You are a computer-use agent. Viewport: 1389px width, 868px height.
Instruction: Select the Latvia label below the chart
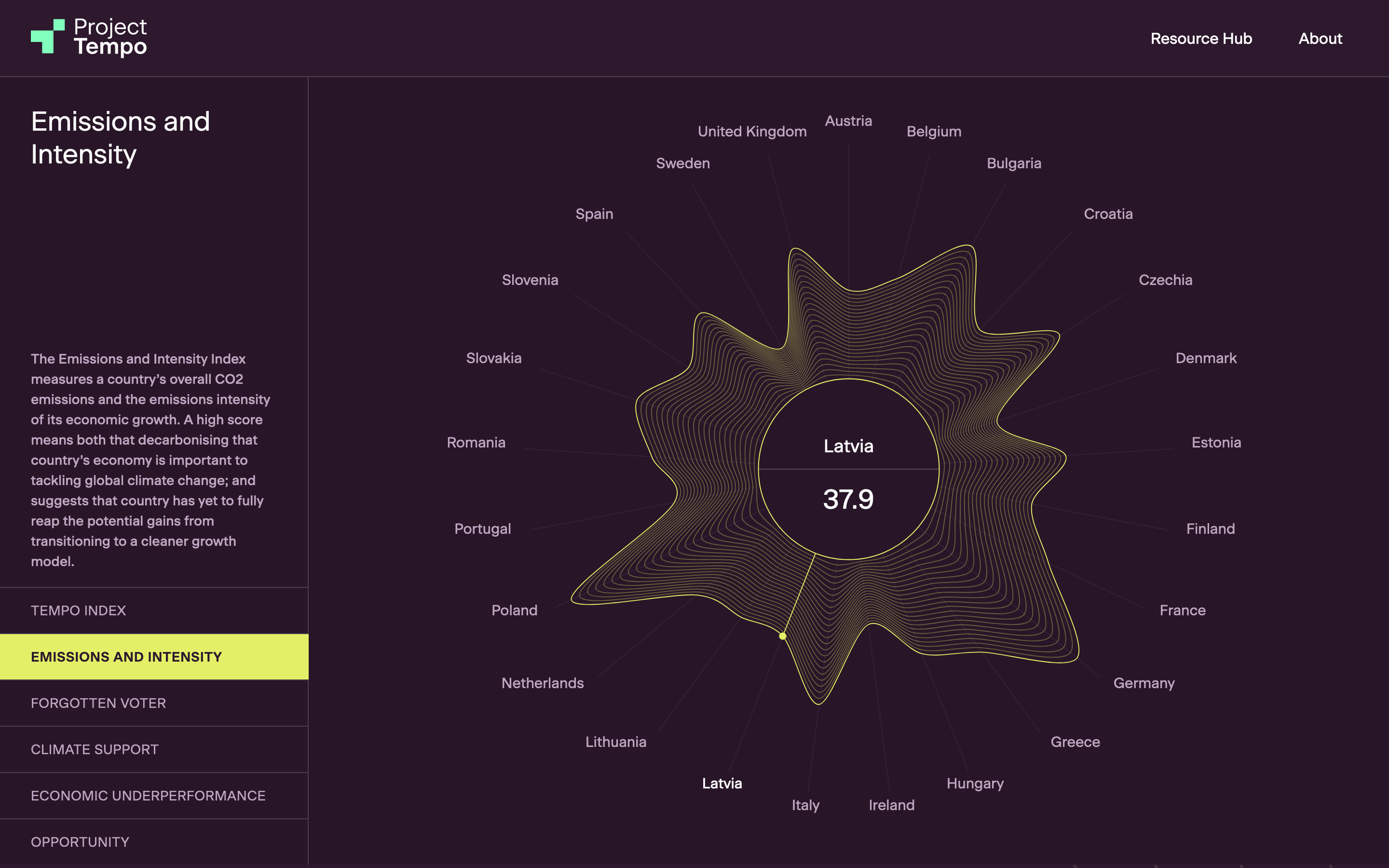[722, 783]
